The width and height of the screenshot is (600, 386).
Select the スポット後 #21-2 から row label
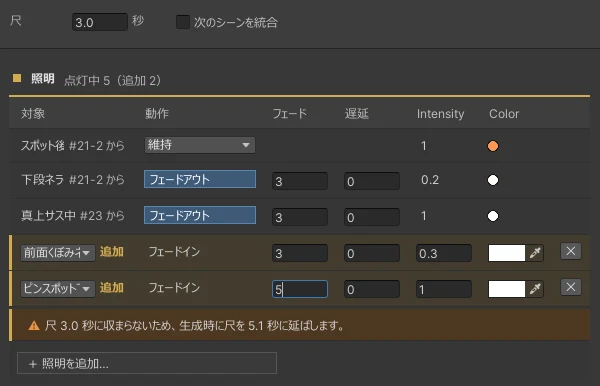coord(73,146)
